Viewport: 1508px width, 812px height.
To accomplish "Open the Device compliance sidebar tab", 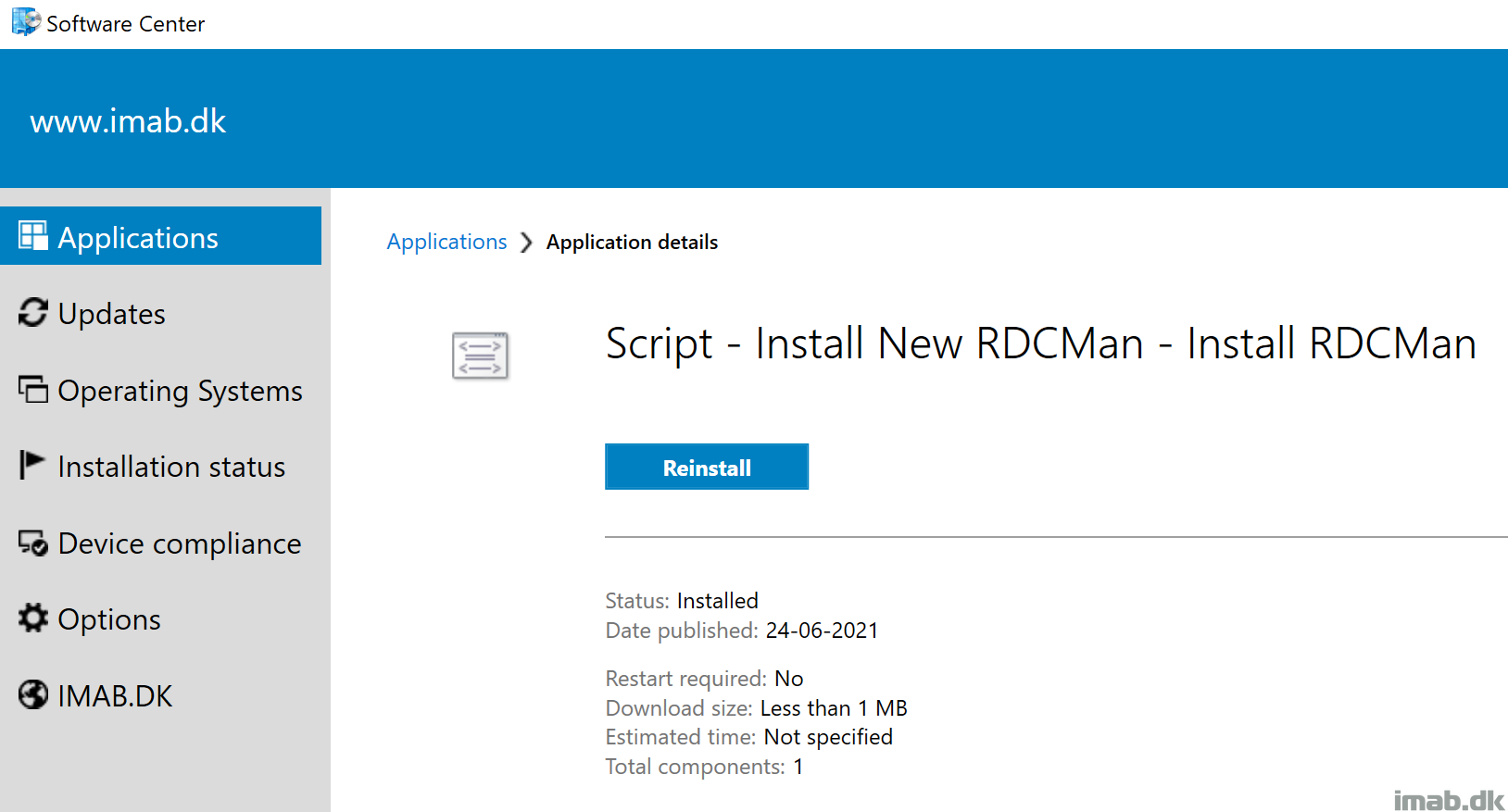I will coord(161,543).
